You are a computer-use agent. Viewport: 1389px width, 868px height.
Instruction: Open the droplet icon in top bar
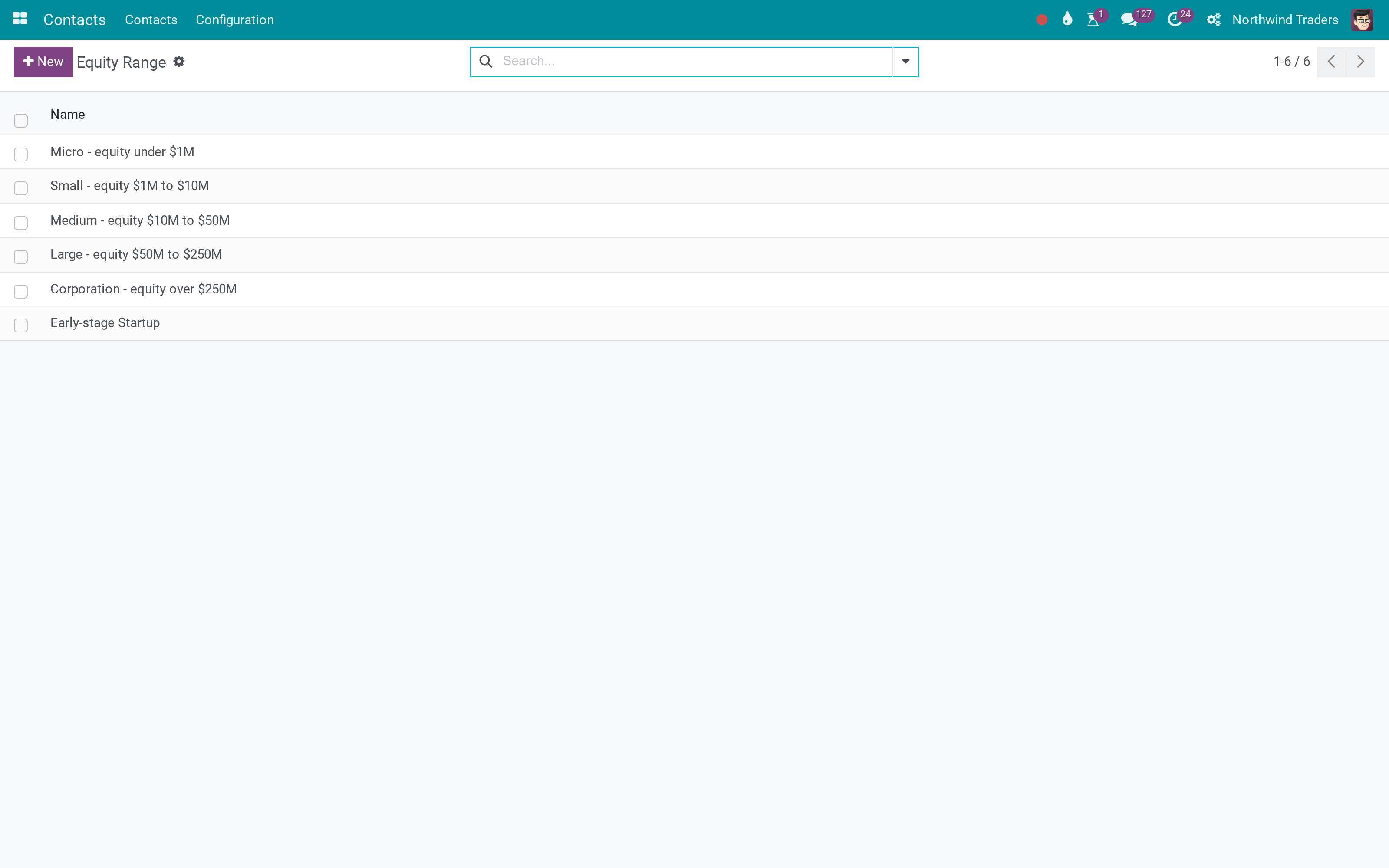click(x=1067, y=19)
